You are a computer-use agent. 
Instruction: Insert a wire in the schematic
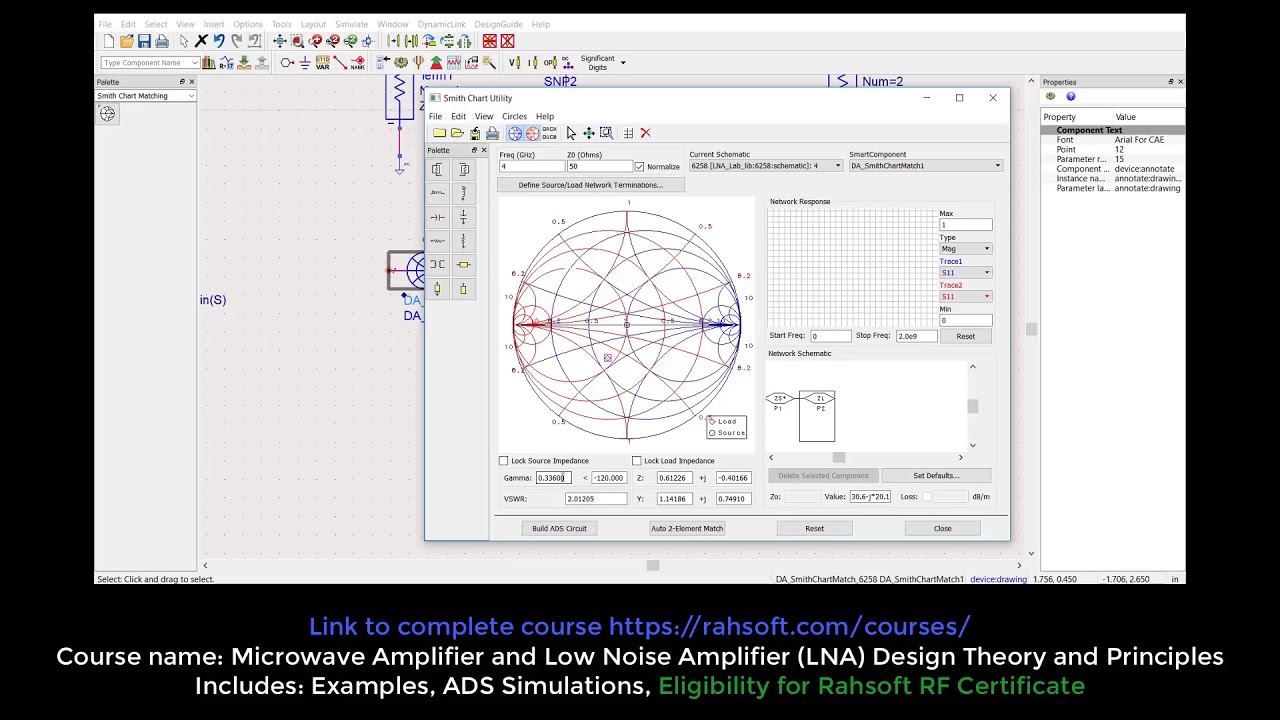click(340, 63)
